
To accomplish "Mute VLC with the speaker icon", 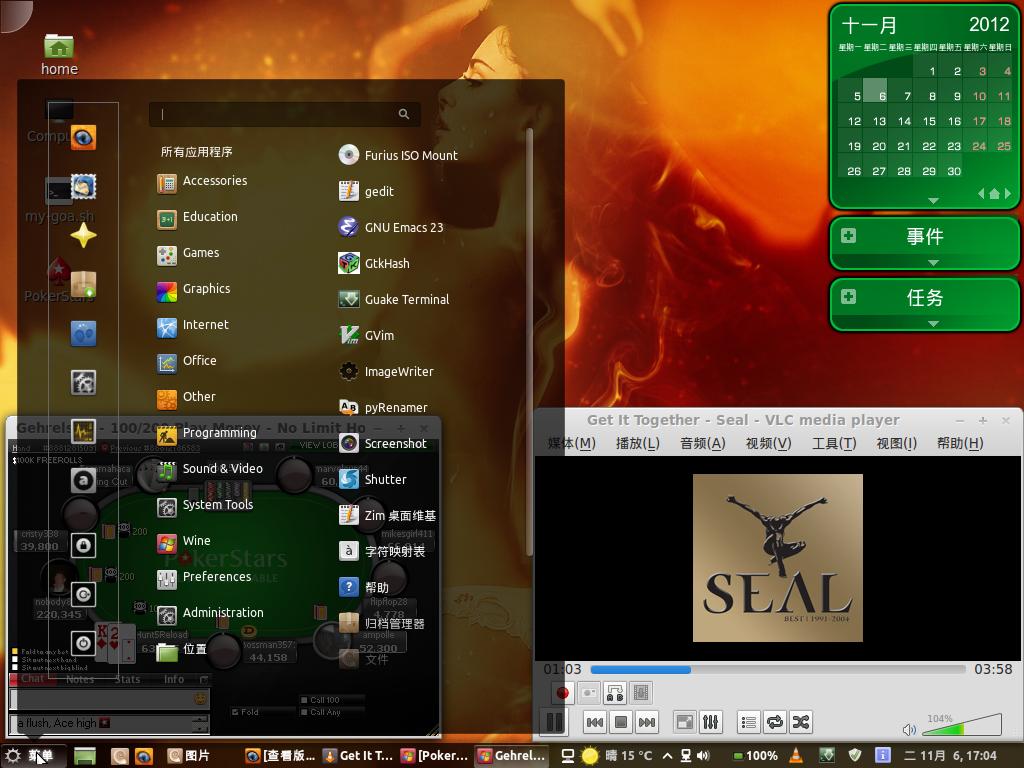I will [908, 729].
